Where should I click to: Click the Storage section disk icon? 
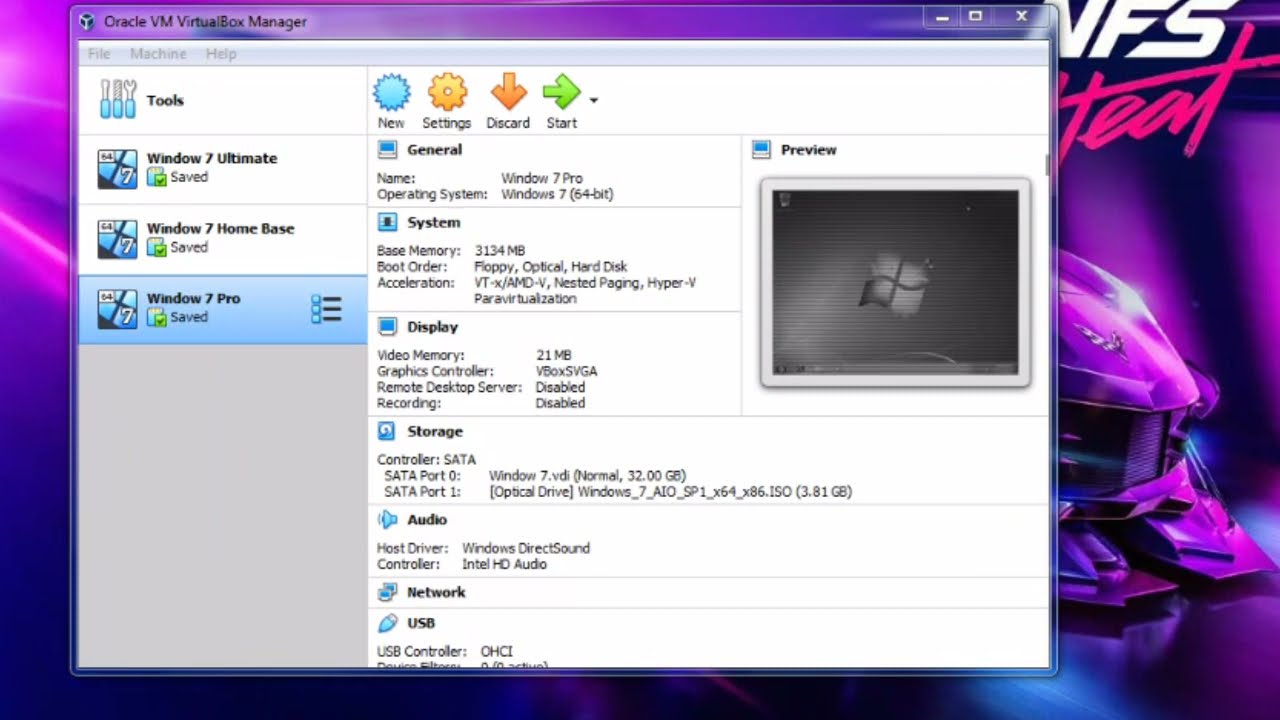[x=387, y=432]
